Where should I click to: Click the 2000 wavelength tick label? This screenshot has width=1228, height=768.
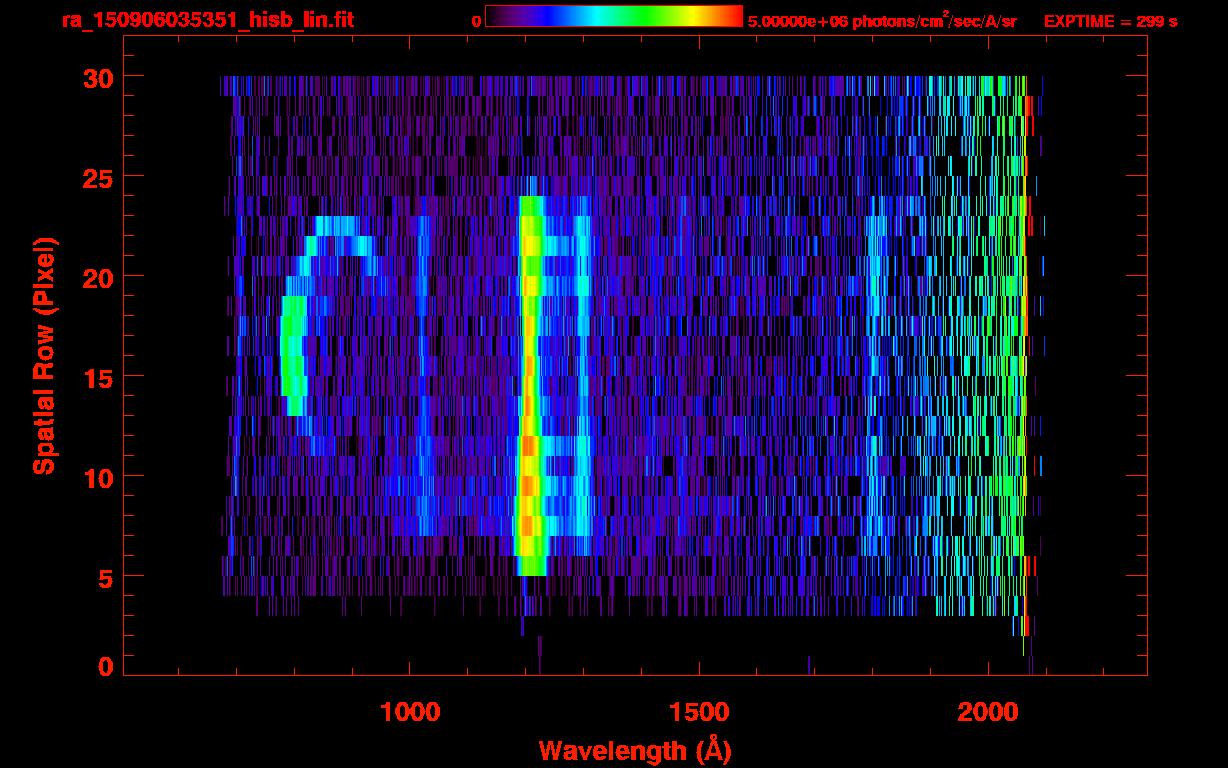click(988, 712)
